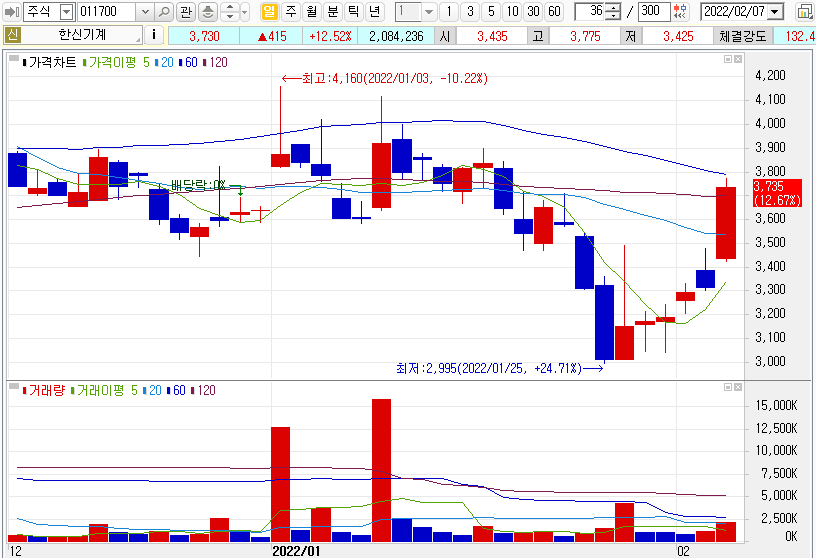Click the 2022/01 date axis label
This screenshot has height=558, width=816.
coord(296,551)
